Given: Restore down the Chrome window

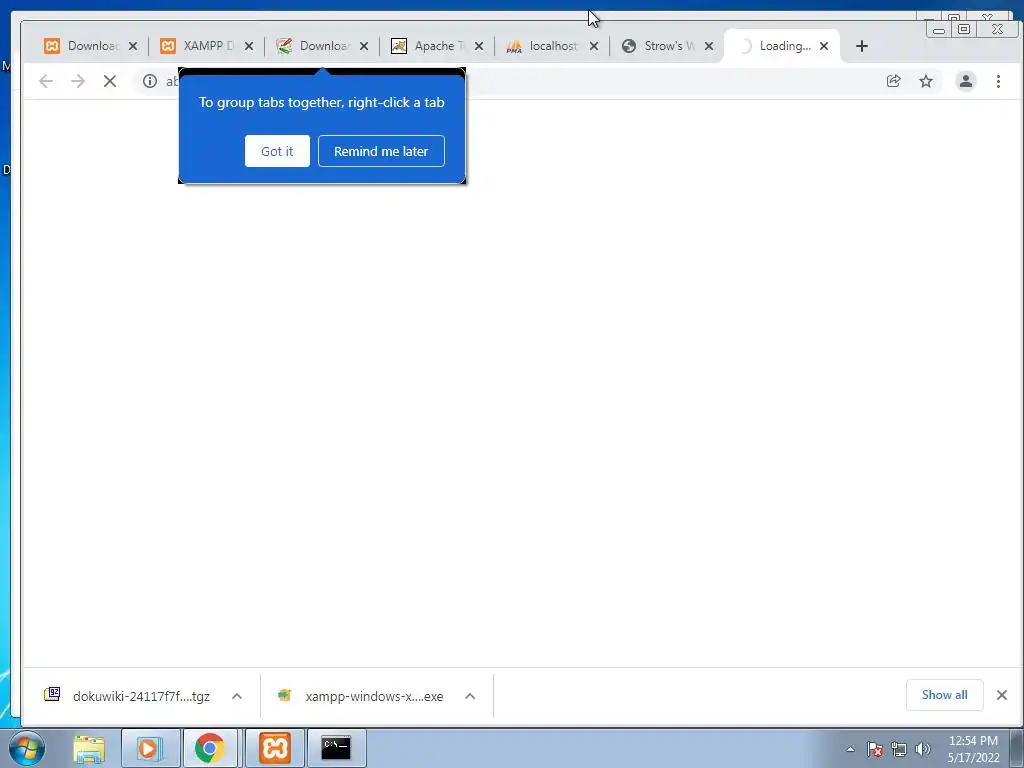Looking at the screenshot, I should pyautogui.click(x=964, y=29).
